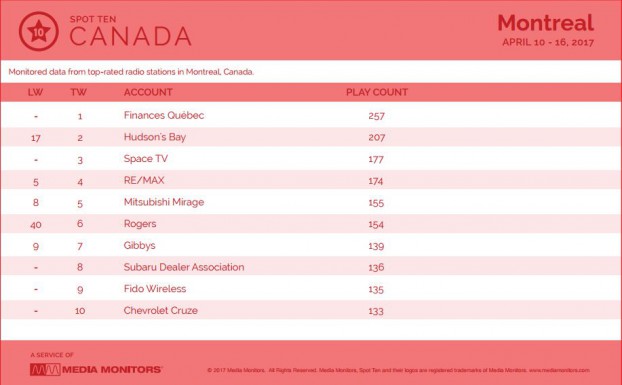The height and width of the screenshot is (385, 622).
Task: Click the Chevrolet Cruze account
Action: click(160, 310)
